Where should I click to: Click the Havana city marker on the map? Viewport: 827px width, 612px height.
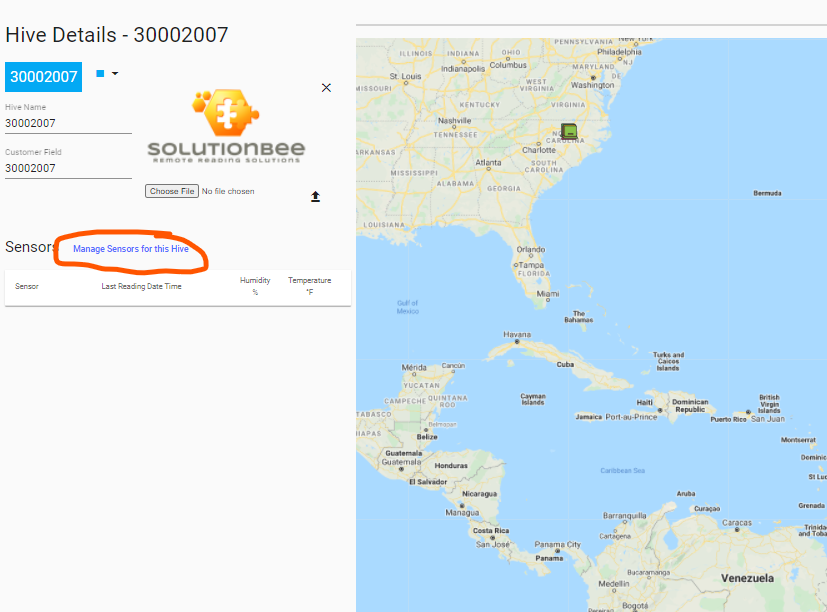(517, 342)
